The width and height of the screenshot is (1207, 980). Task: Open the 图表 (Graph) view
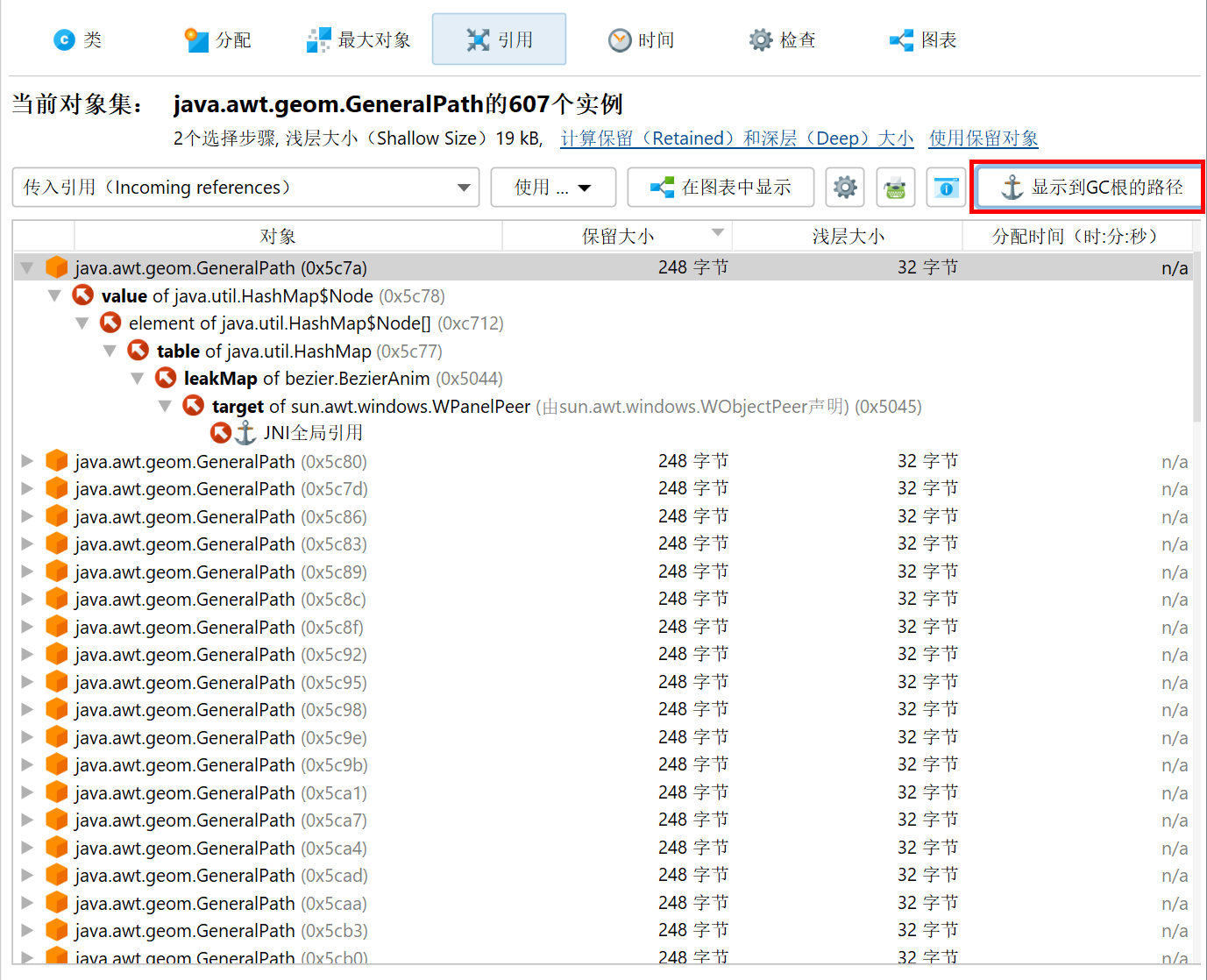tap(923, 40)
